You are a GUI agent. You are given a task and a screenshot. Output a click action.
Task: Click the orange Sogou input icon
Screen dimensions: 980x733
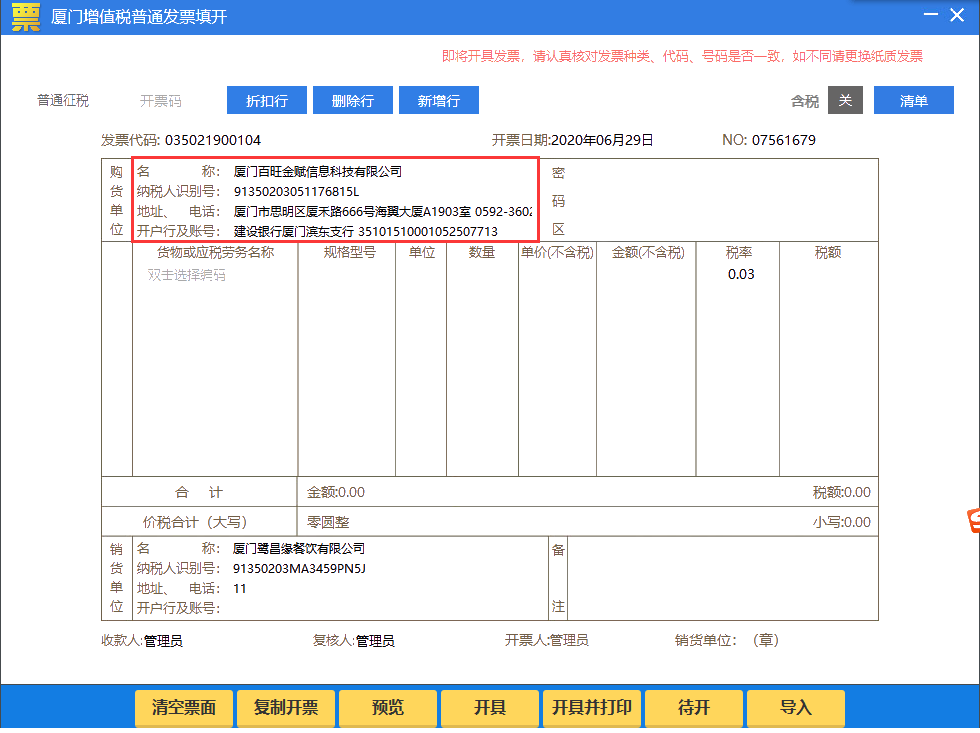click(973, 521)
